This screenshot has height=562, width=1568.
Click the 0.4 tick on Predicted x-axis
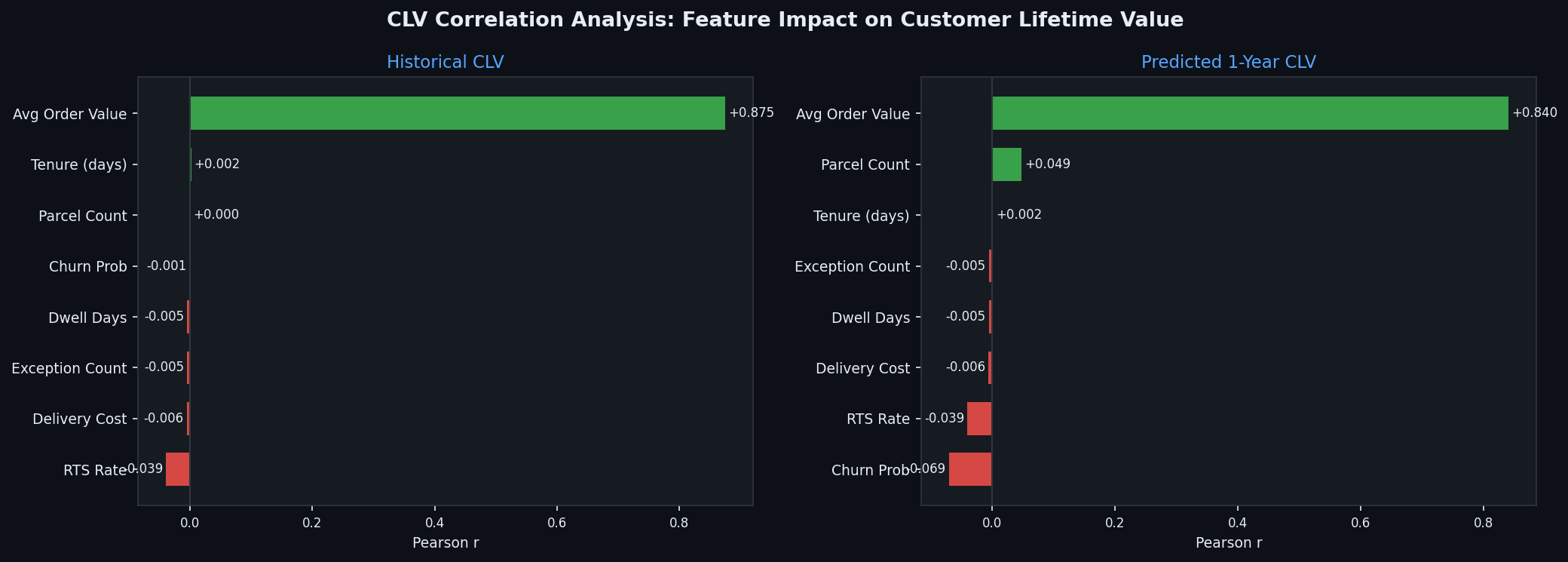(1238, 522)
